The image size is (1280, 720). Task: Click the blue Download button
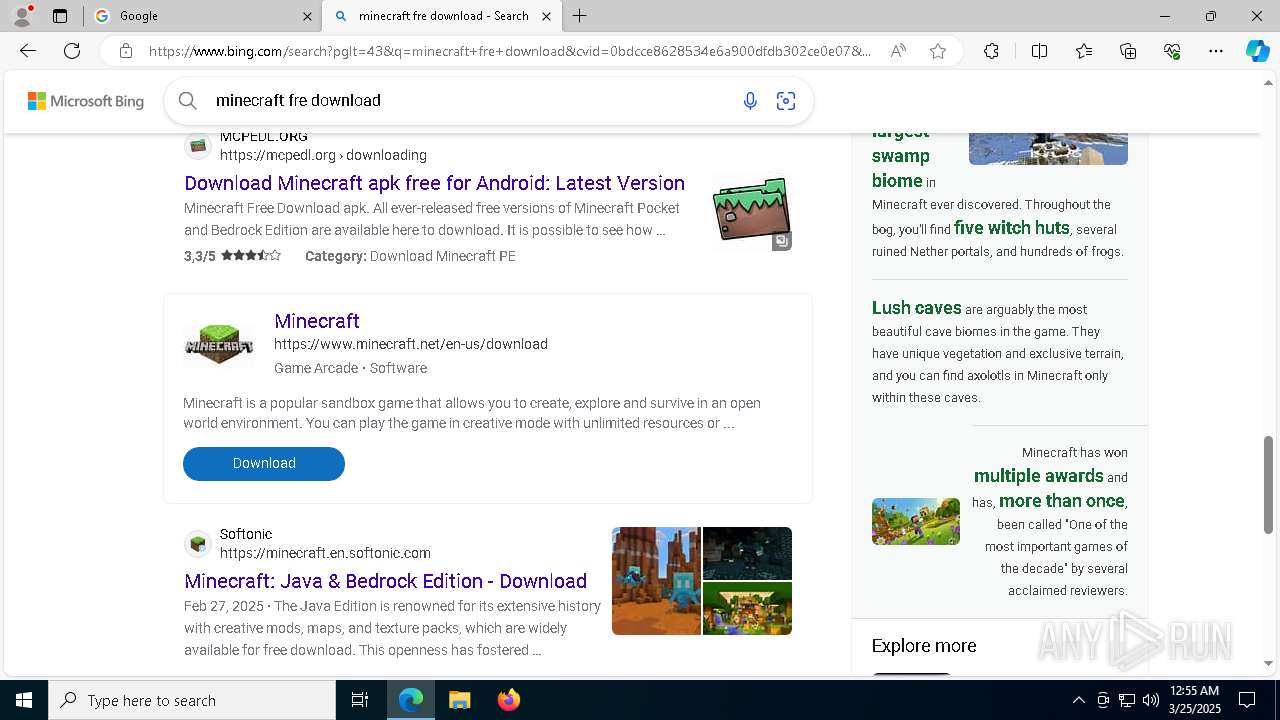264,463
